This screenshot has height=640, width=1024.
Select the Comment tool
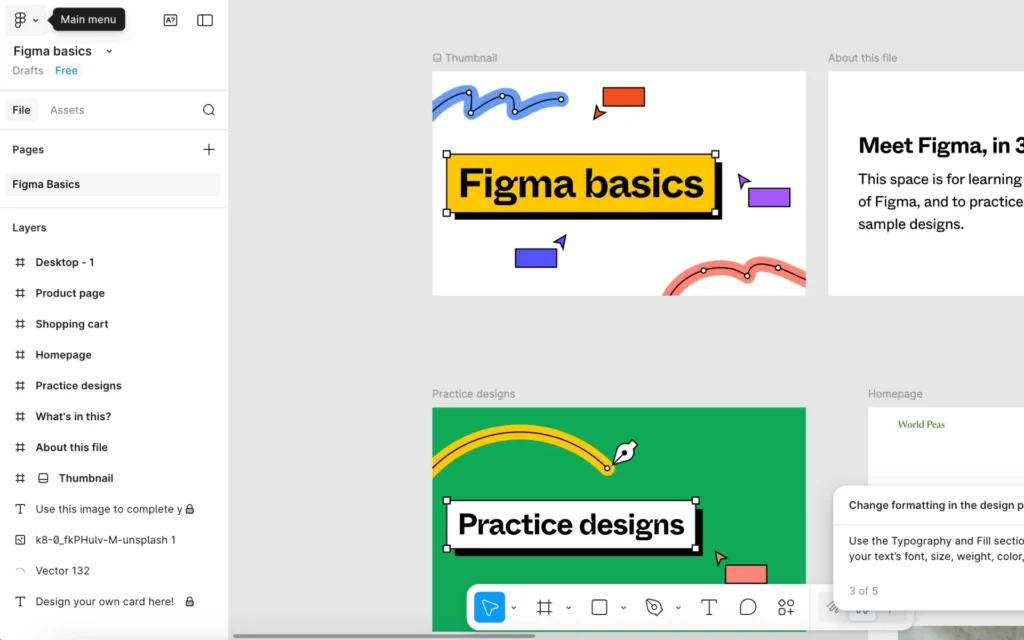coord(747,607)
